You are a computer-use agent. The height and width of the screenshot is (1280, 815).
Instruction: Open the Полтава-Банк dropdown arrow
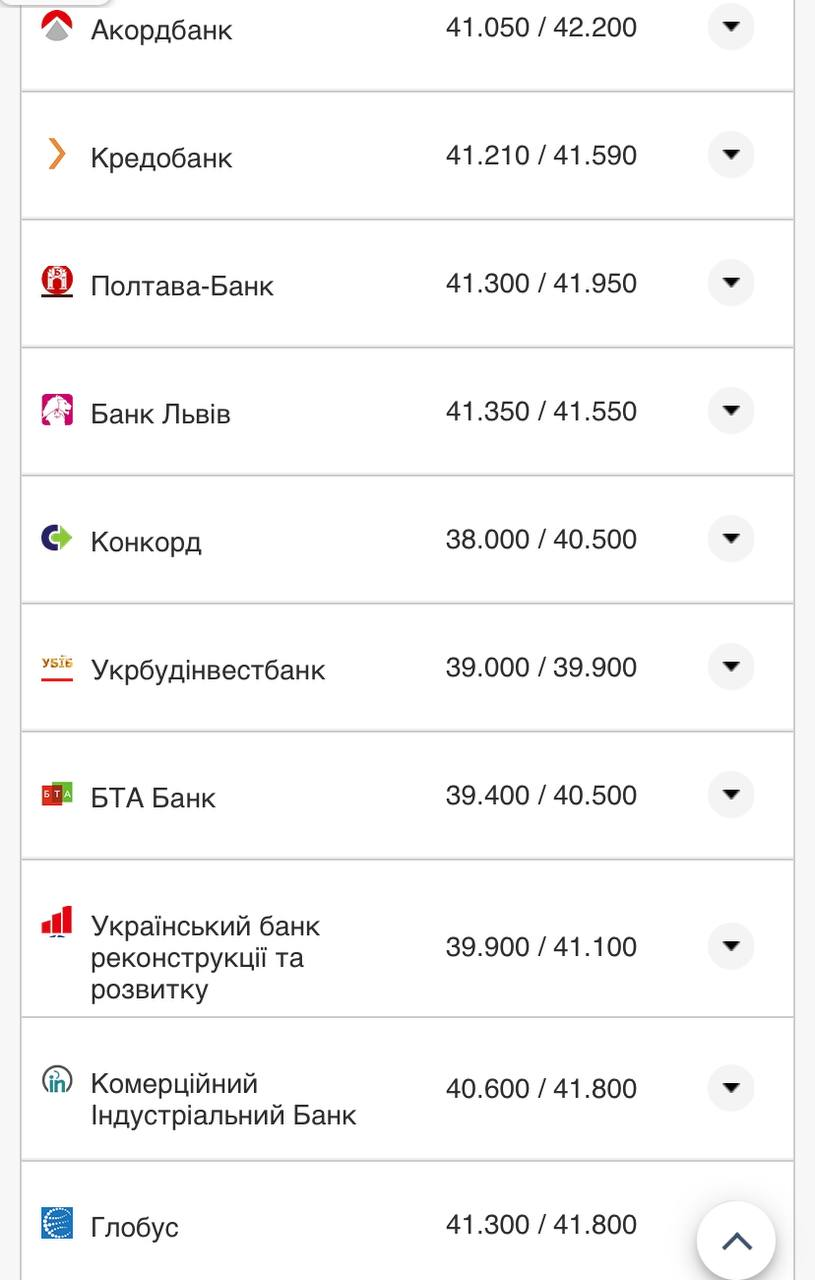tap(731, 282)
